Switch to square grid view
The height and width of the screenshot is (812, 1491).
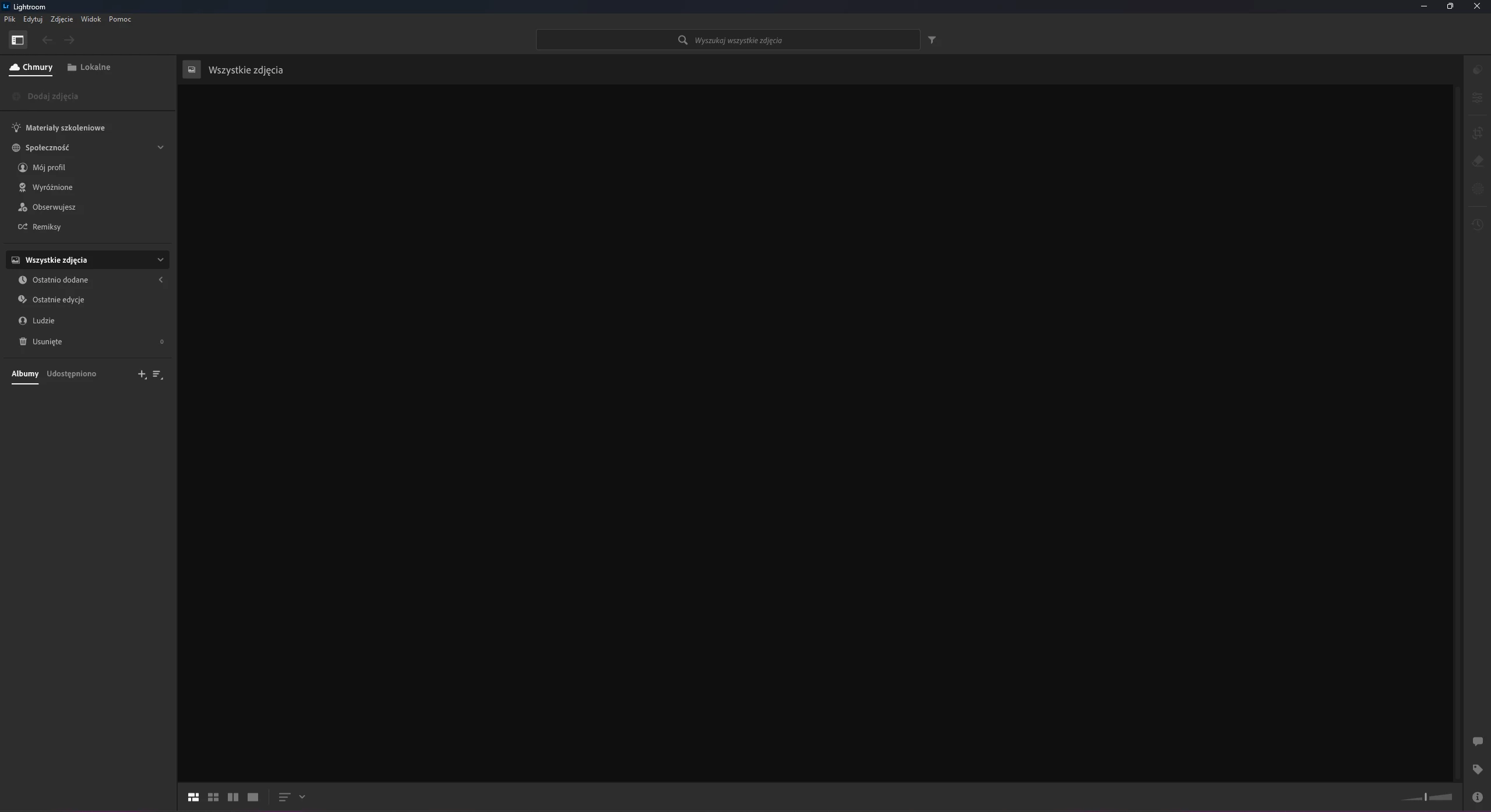coord(213,797)
